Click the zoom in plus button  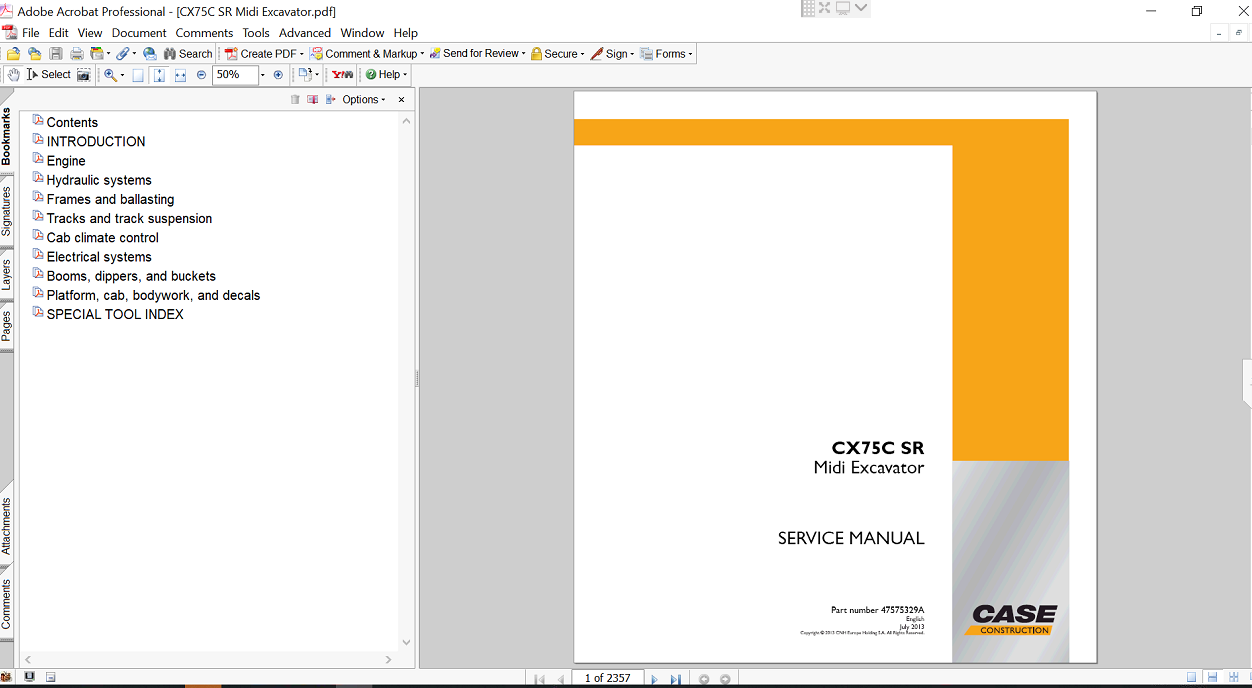278,75
